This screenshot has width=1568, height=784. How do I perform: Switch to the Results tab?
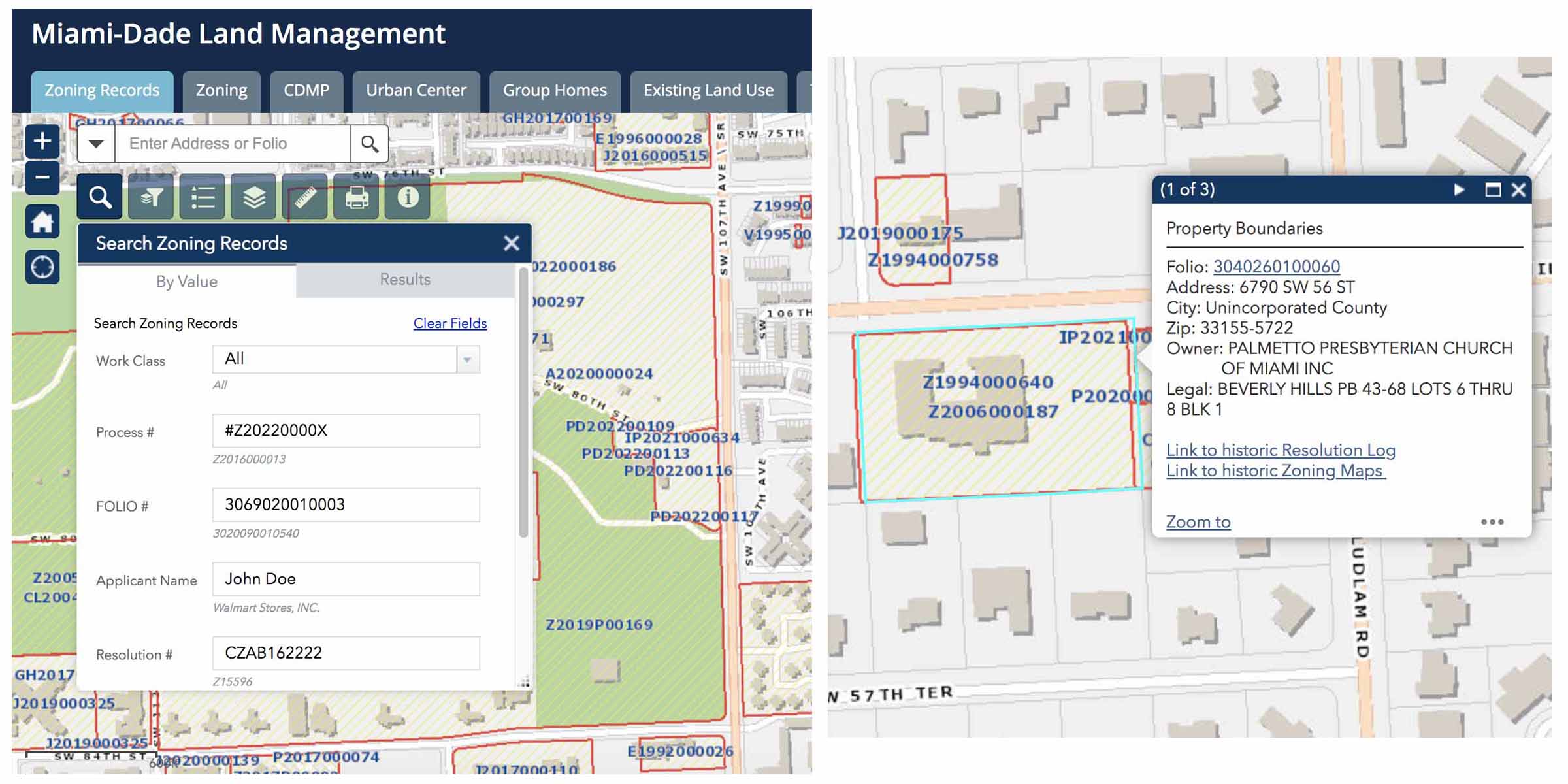tap(405, 280)
